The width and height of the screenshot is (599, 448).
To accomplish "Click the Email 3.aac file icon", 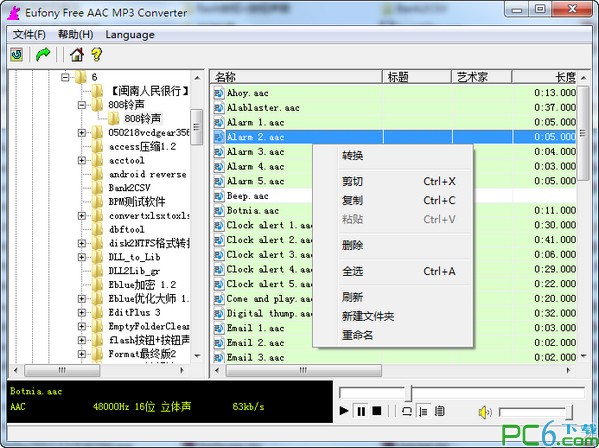I will (x=219, y=357).
